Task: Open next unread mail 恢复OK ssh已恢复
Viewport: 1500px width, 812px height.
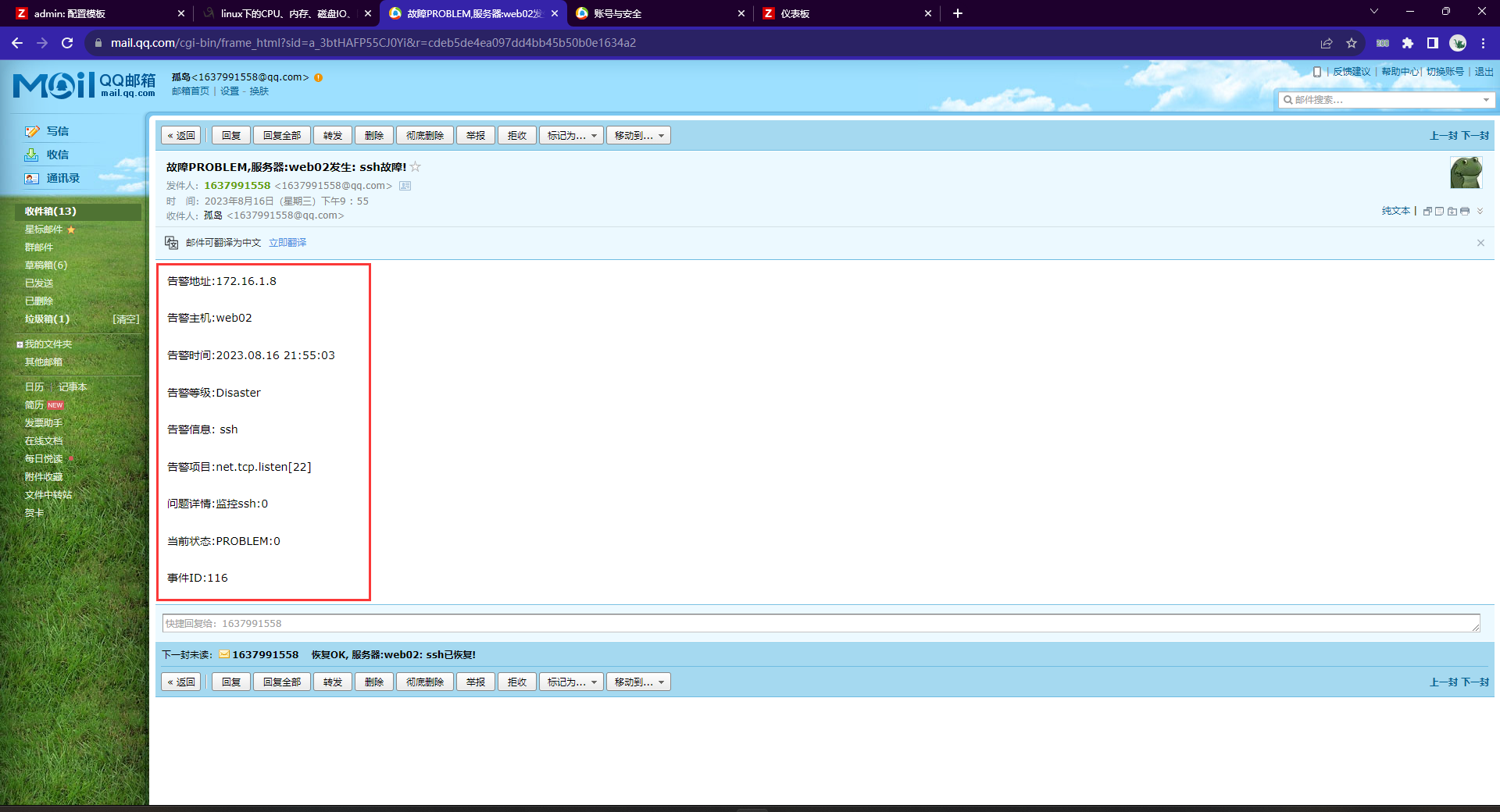Action: 393,654
